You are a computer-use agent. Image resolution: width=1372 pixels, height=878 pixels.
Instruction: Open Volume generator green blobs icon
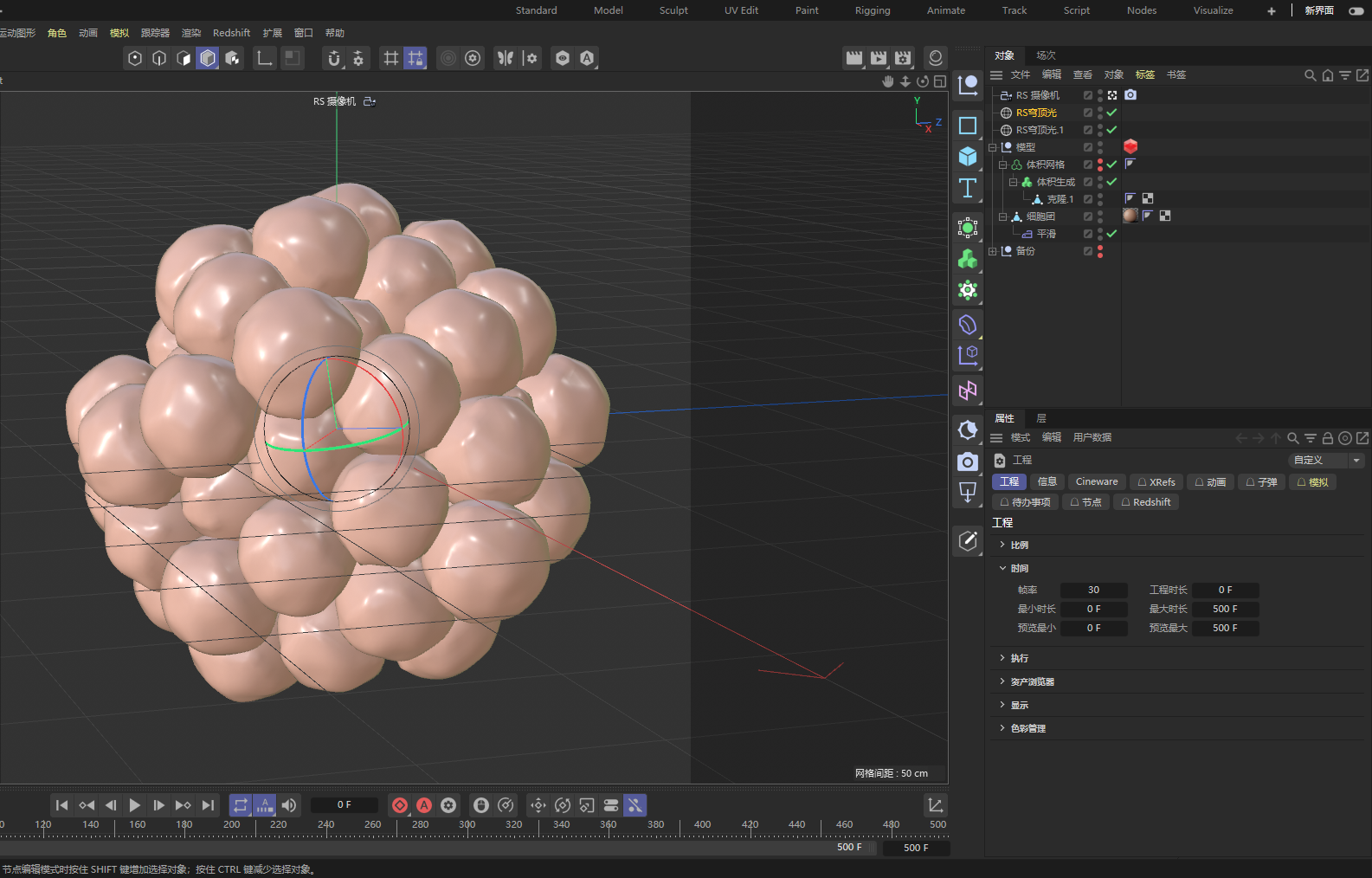968,259
